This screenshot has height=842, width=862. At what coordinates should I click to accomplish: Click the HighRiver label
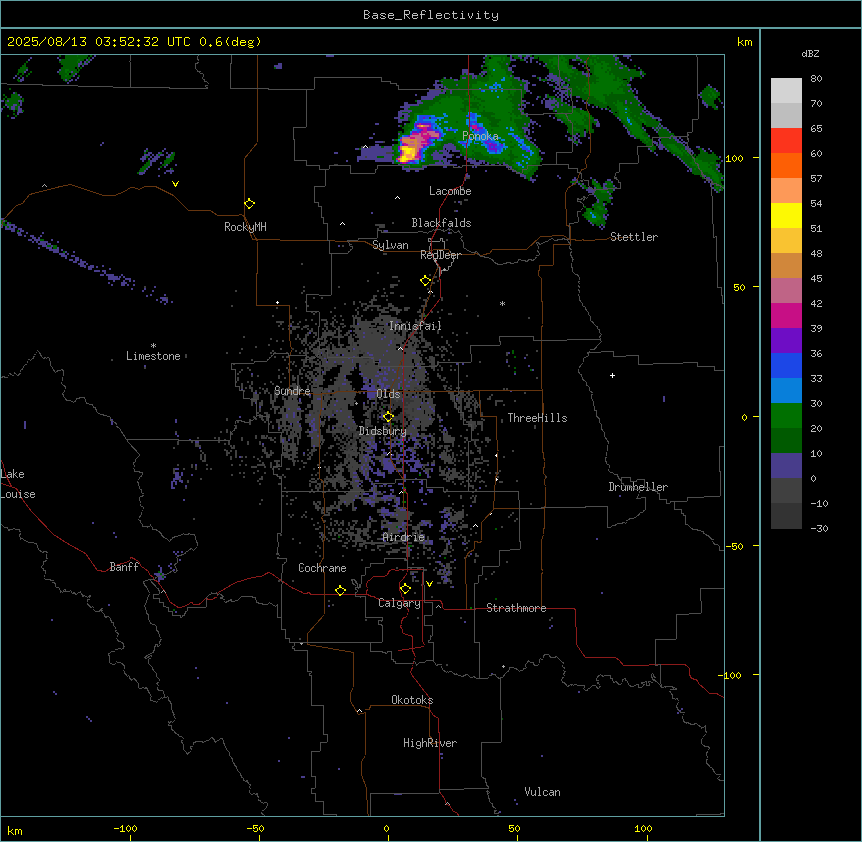(x=430, y=743)
